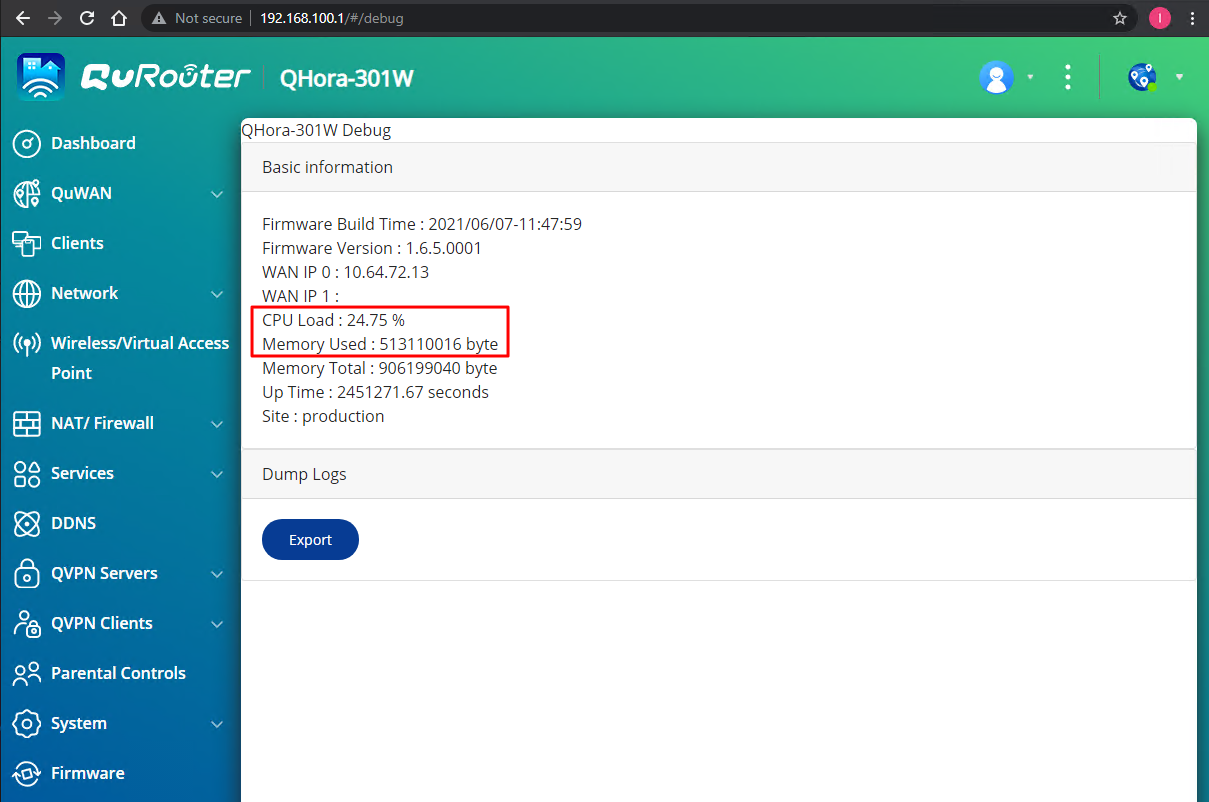The image size is (1209, 802).
Task: Click the Firmware update icon
Action: 26,773
